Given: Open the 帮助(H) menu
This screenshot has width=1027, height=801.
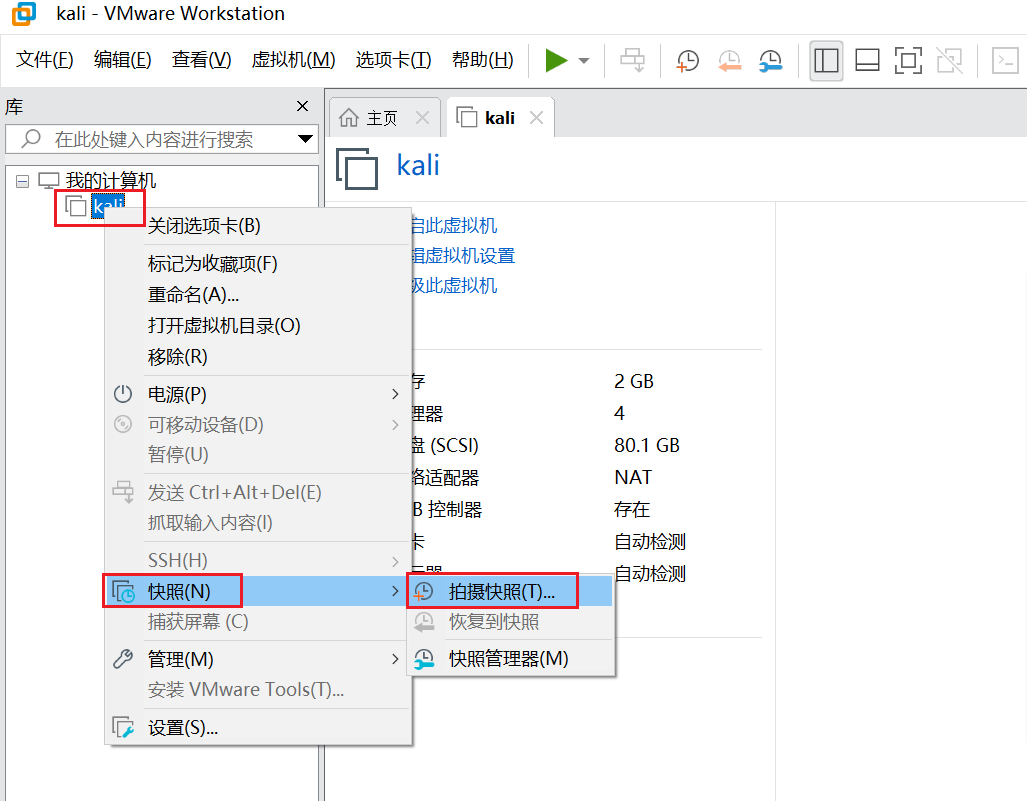Looking at the screenshot, I should click(x=483, y=60).
